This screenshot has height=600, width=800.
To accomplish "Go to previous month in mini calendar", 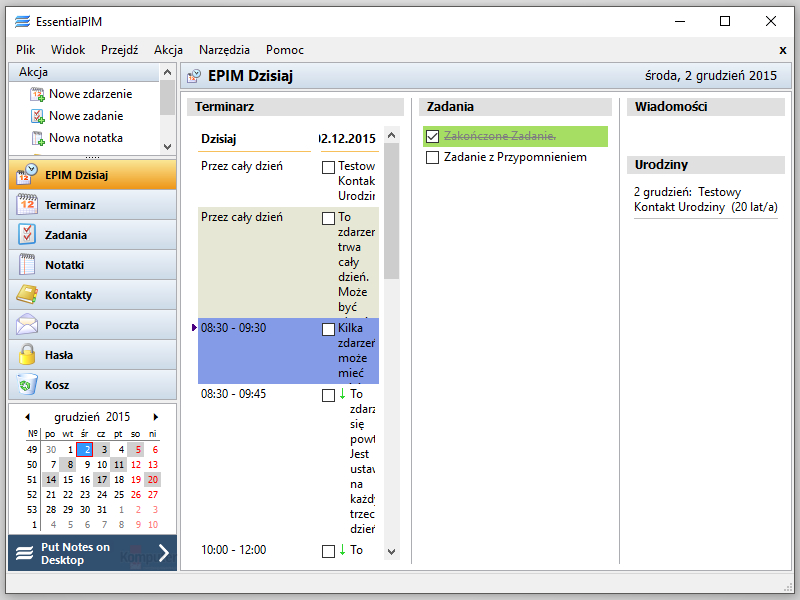I will 28,417.
